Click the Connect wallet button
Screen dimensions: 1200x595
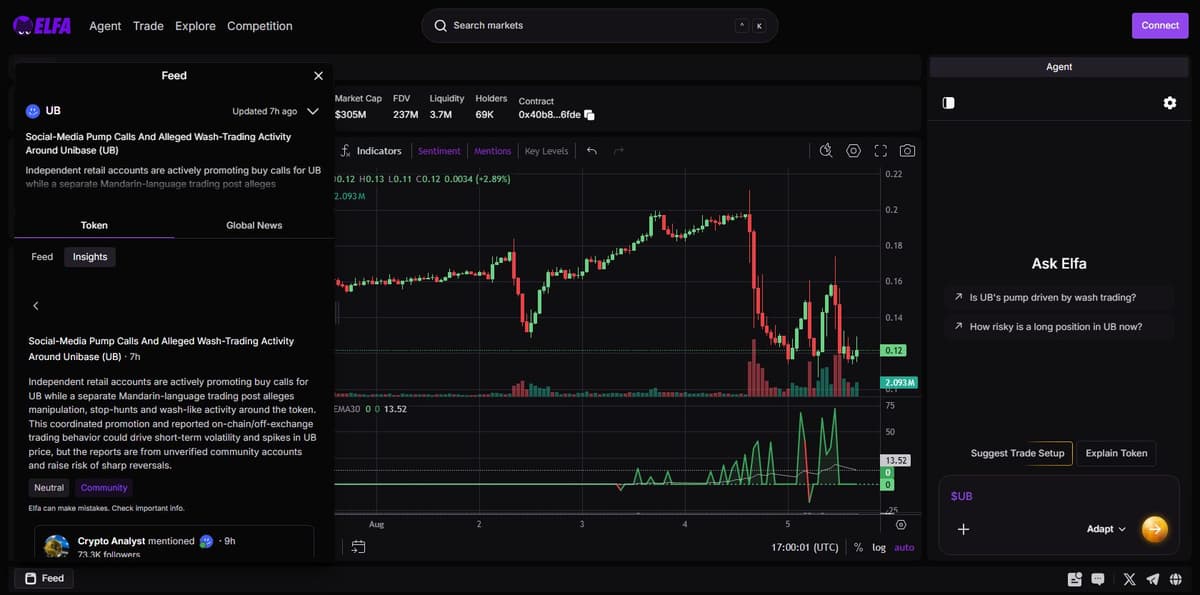pyautogui.click(x=1160, y=25)
